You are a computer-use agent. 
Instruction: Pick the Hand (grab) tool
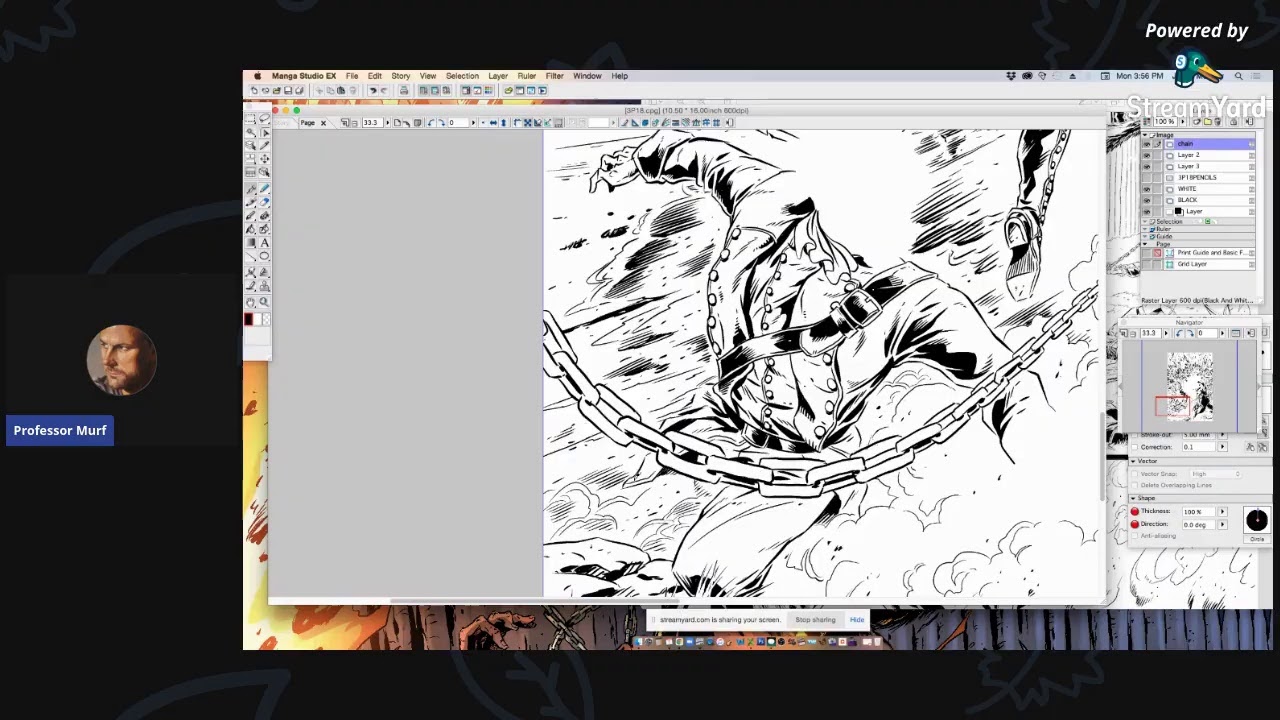[251, 302]
